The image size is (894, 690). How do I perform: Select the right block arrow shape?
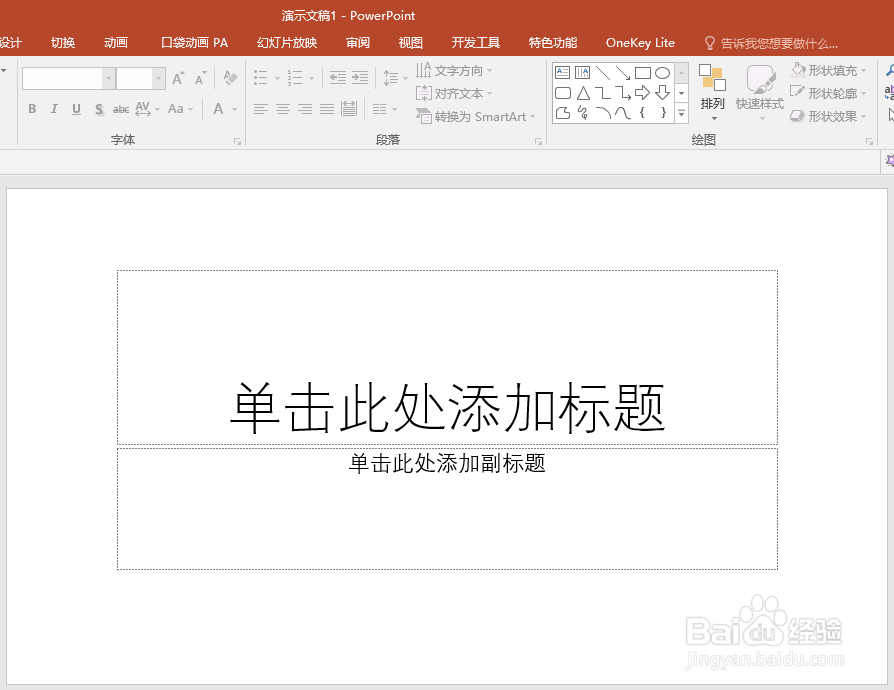[643, 92]
